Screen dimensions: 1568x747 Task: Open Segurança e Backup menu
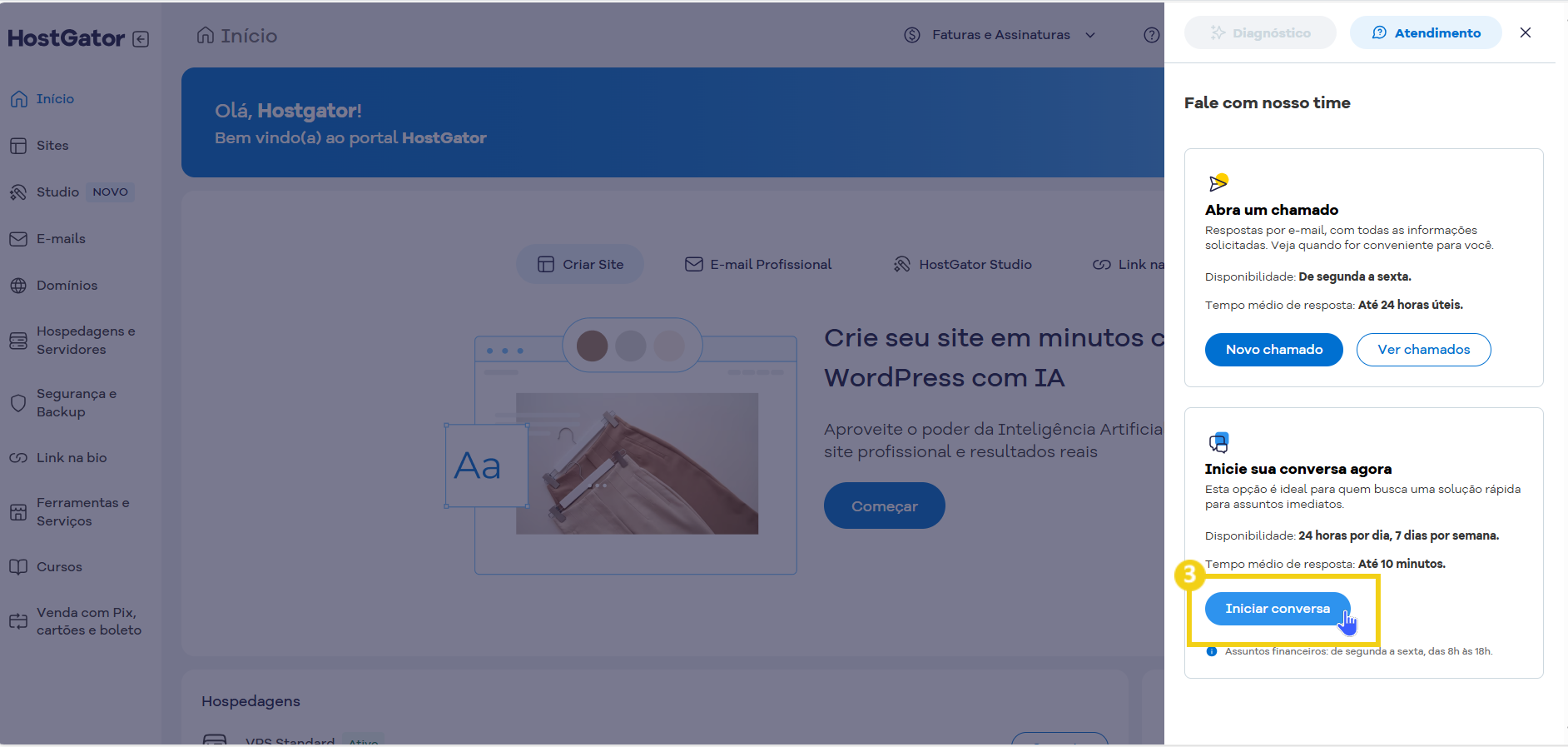point(76,403)
